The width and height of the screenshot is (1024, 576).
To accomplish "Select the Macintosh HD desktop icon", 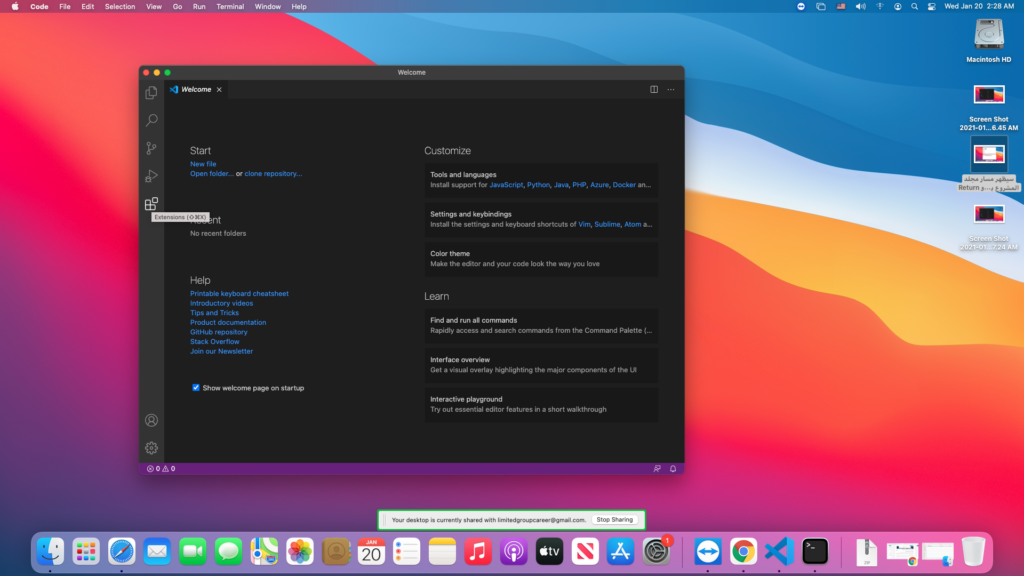I will (989, 41).
